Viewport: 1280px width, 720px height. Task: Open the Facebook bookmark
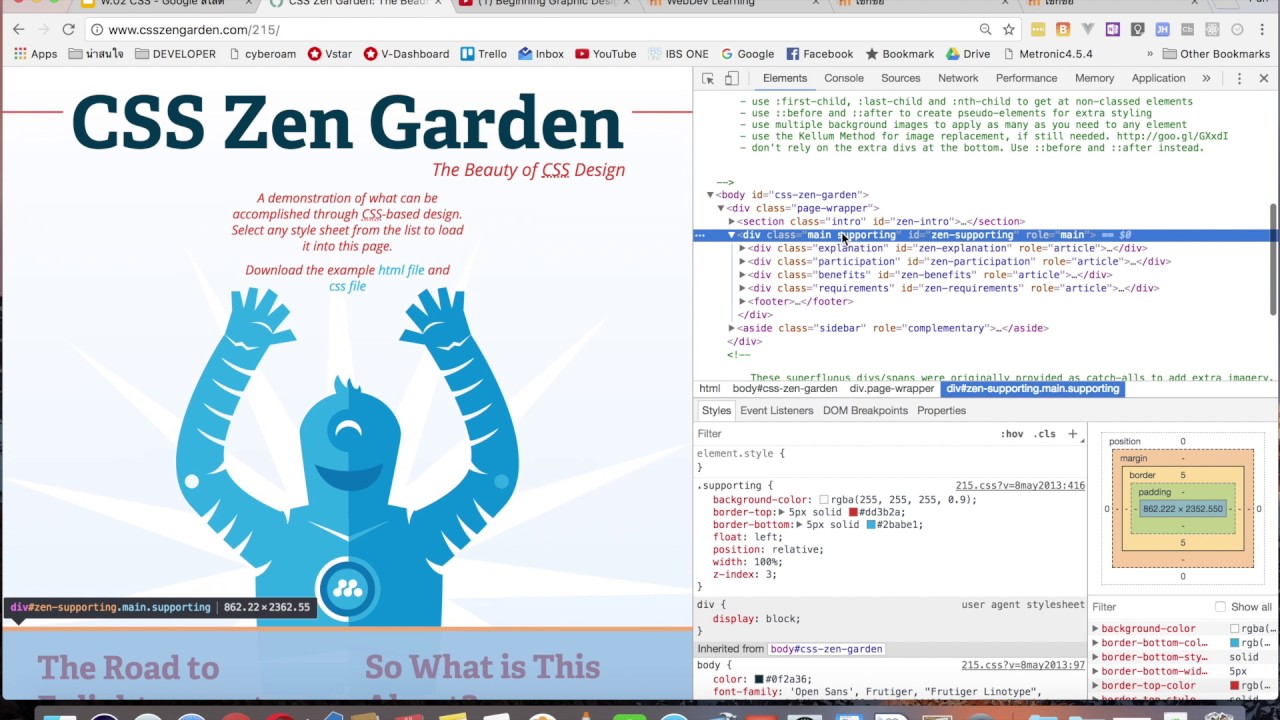pos(819,54)
